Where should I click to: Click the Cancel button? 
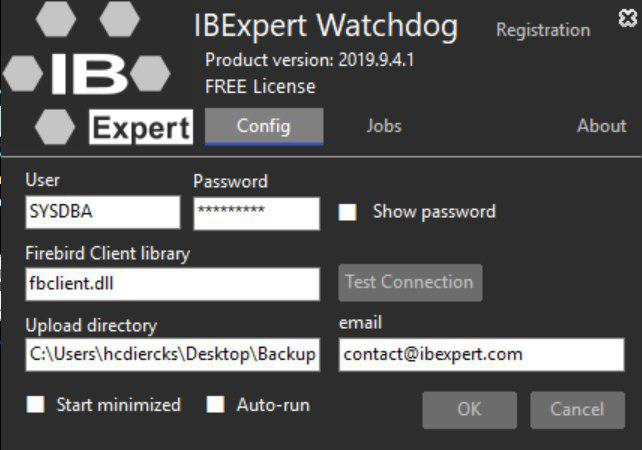(x=578, y=410)
